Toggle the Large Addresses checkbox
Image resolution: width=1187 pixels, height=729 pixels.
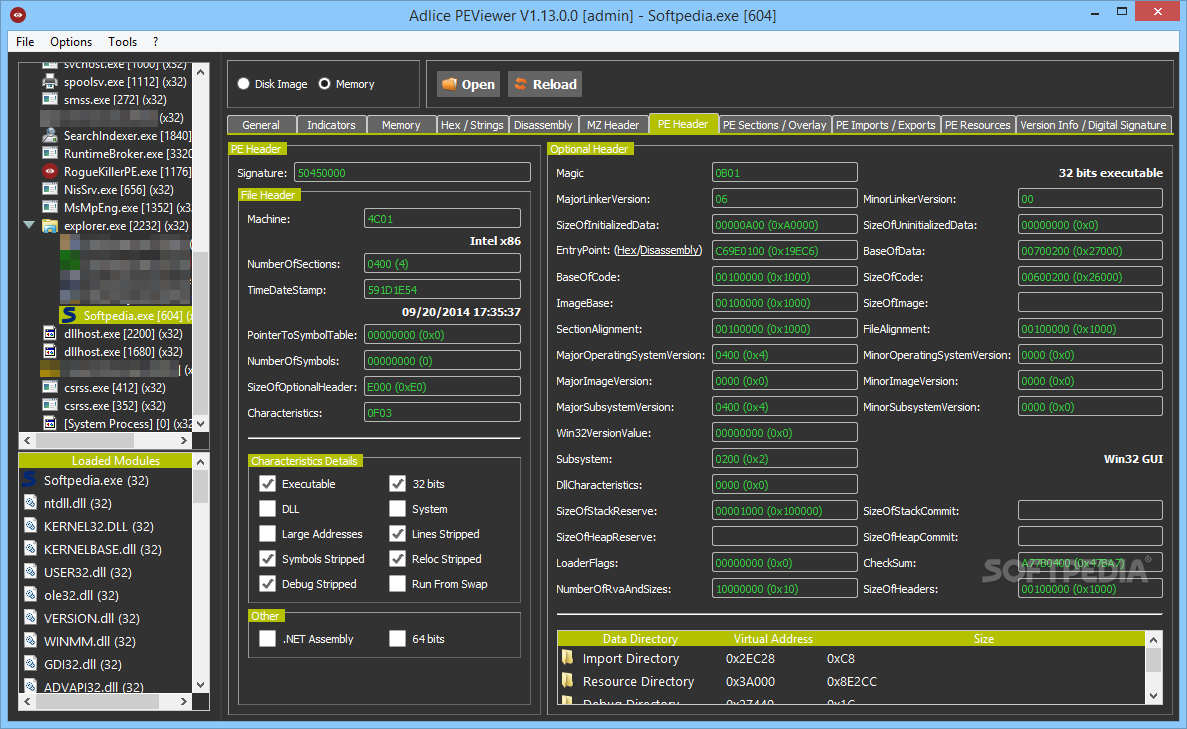267,534
